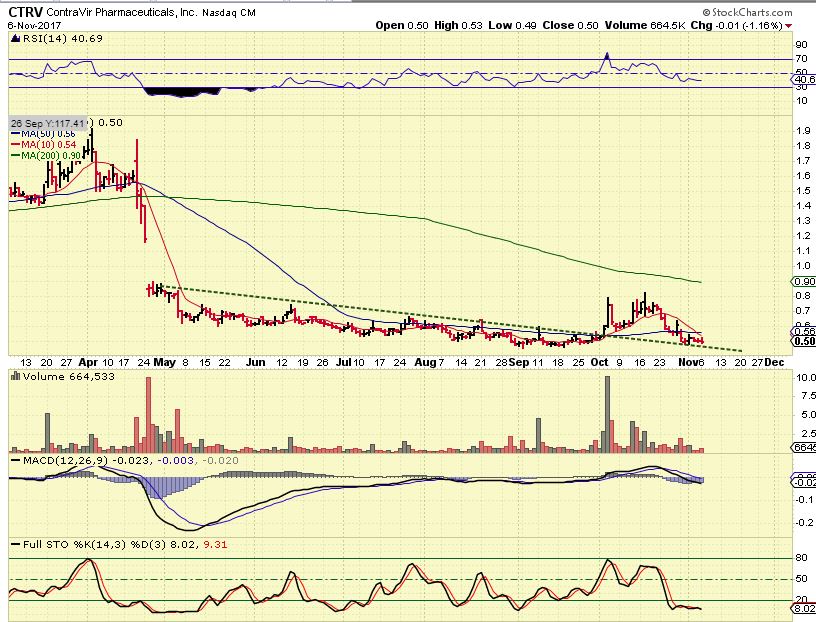Click the 8.02 stochastic value tag

(804, 608)
